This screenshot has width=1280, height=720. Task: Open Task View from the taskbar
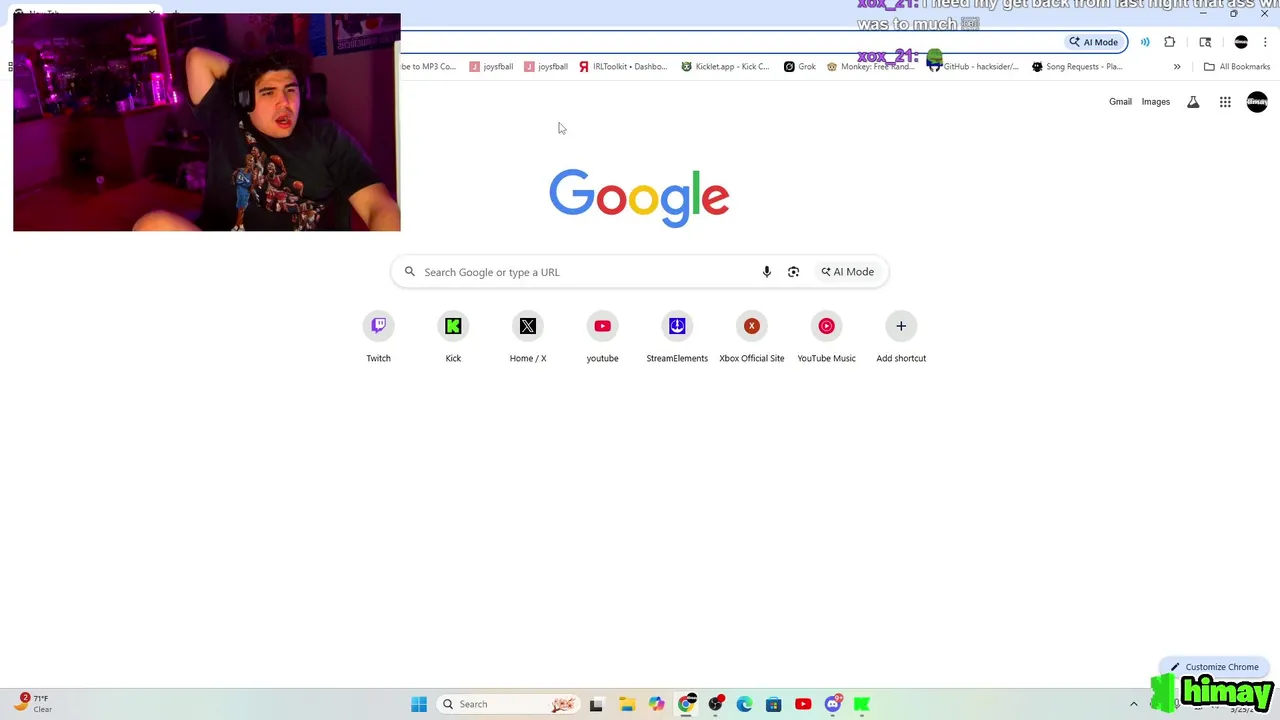pos(596,704)
